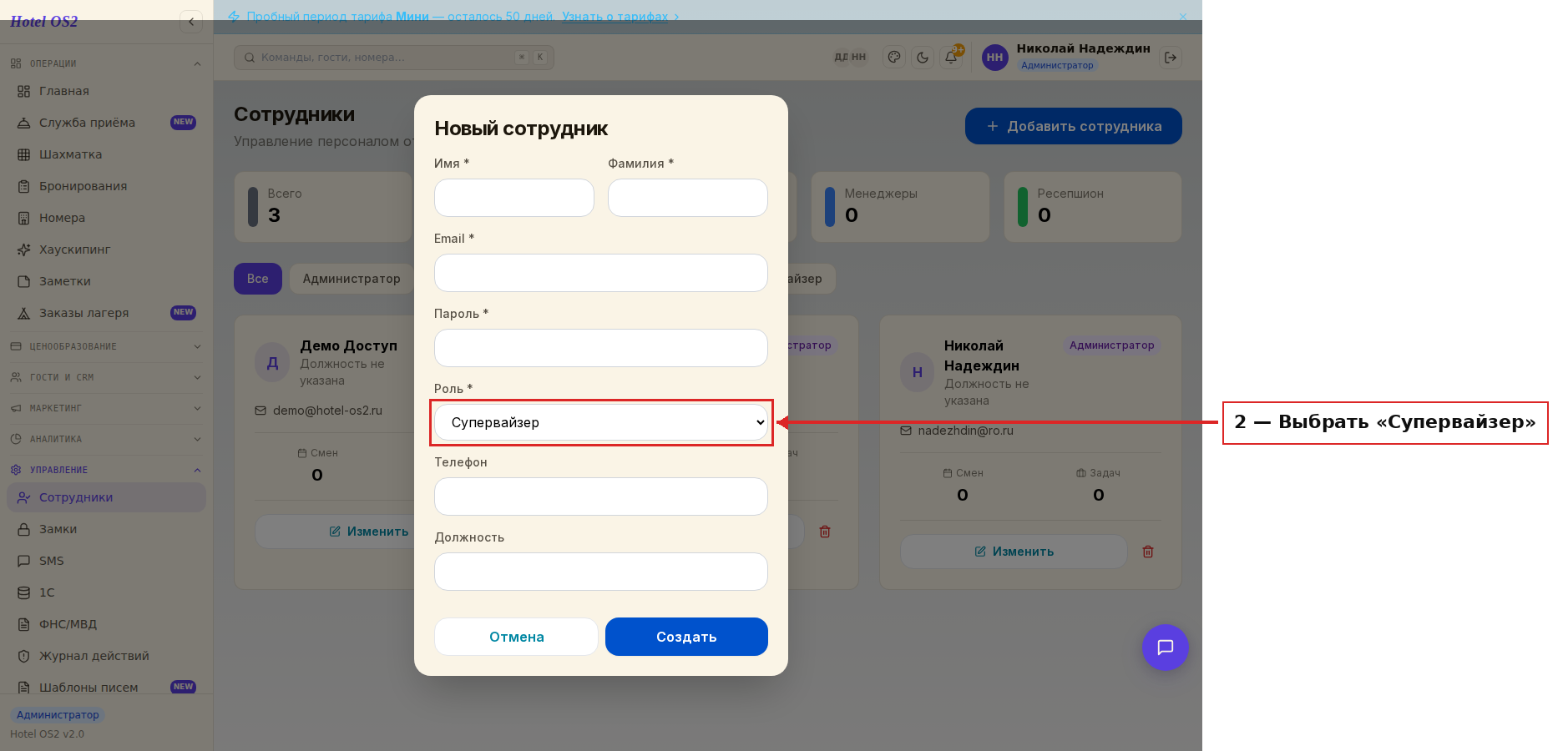Viewport: 1568px width, 751px height.
Task: Click the НН user avatar
Action: point(994,58)
